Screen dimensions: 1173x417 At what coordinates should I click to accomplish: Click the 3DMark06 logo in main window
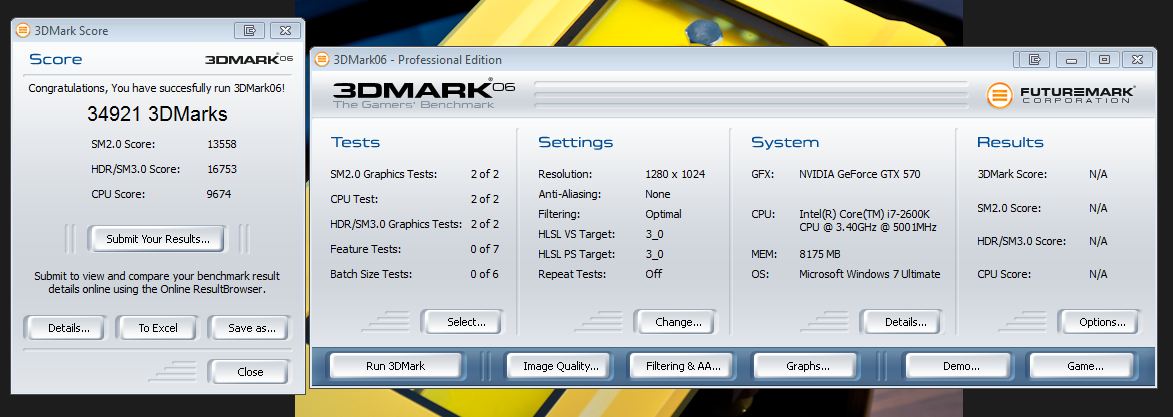424,93
